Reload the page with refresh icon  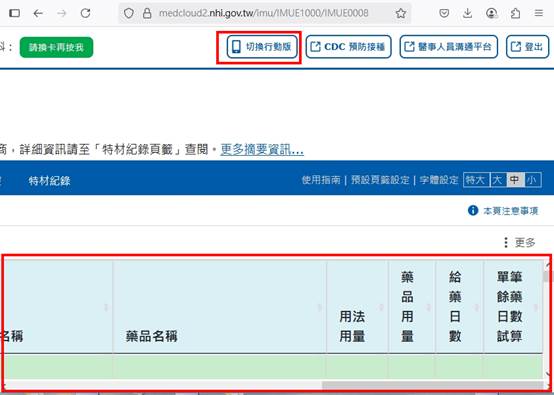(x=86, y=13)
